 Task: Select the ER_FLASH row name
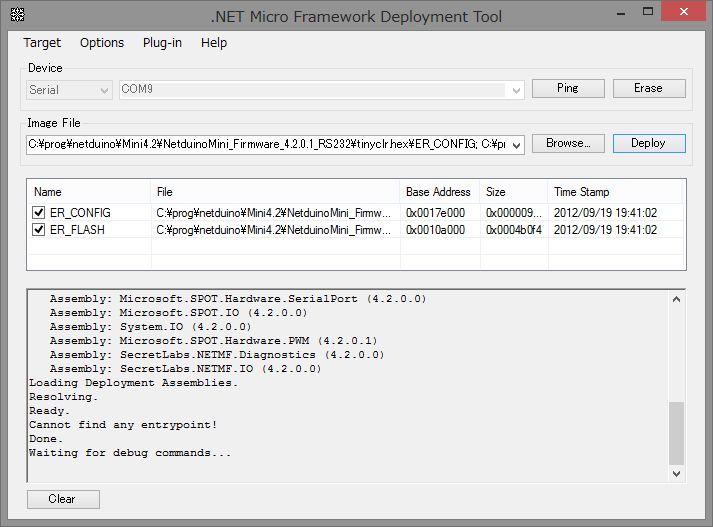pos(77,230)
